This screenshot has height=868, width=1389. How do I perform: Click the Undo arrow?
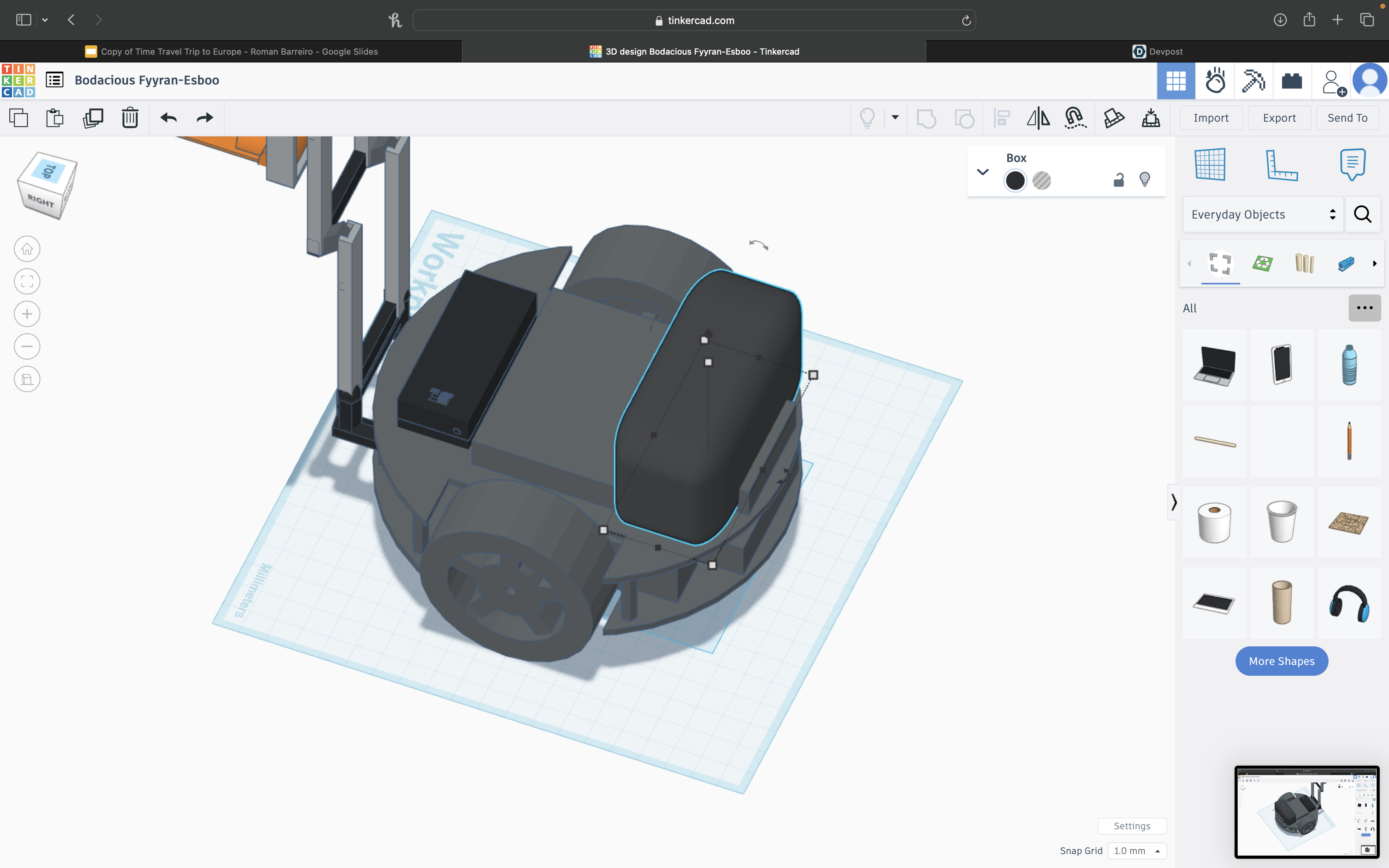(x=168, y=118)
